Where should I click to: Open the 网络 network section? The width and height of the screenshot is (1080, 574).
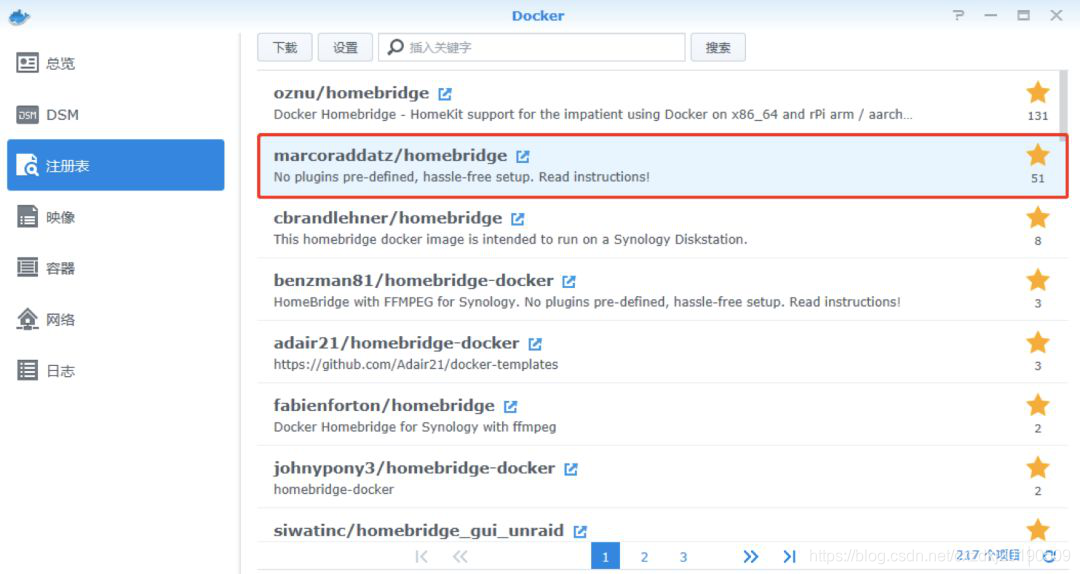point(116,319)
